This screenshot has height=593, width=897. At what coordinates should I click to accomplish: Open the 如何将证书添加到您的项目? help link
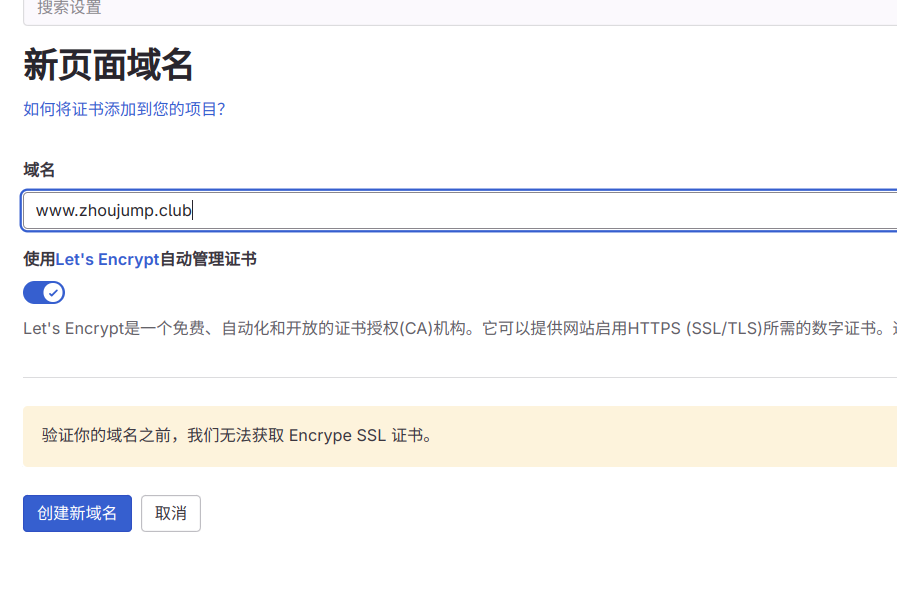(x=124, y=109)
